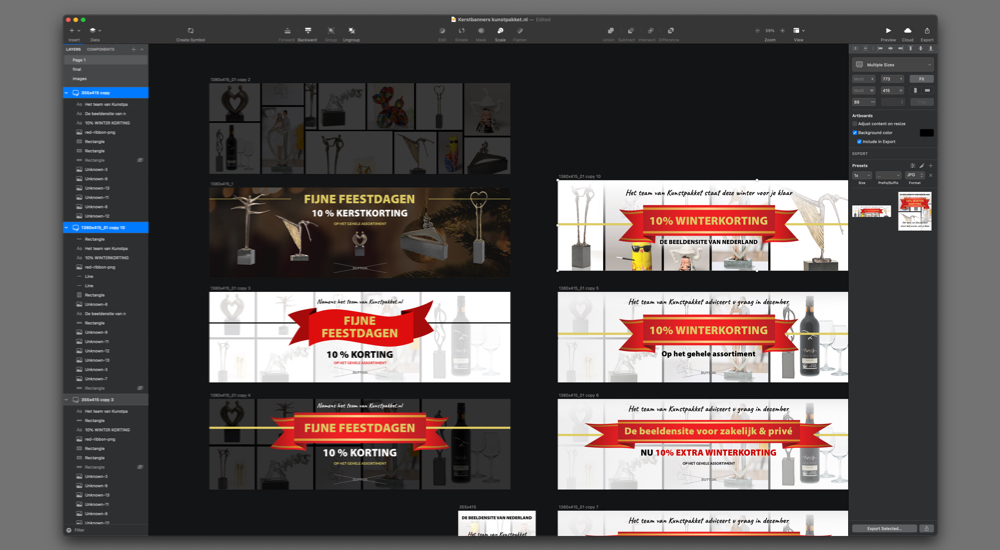Align selected layers to left edge

point(880,48)
